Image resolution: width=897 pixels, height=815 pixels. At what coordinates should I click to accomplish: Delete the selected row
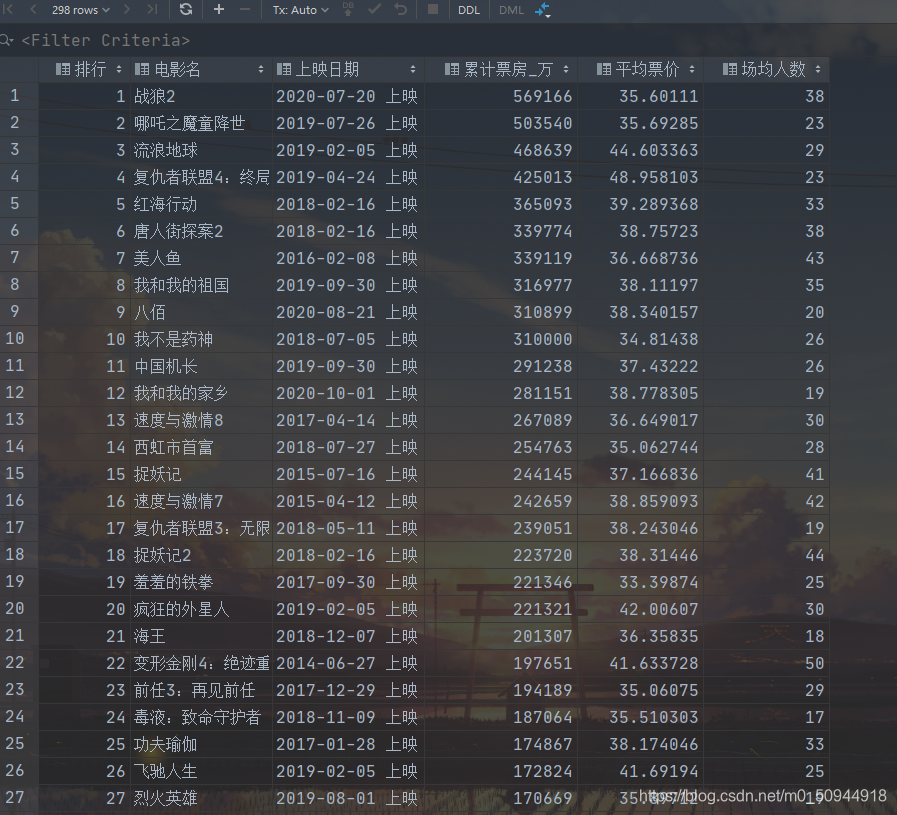(245, 10)
